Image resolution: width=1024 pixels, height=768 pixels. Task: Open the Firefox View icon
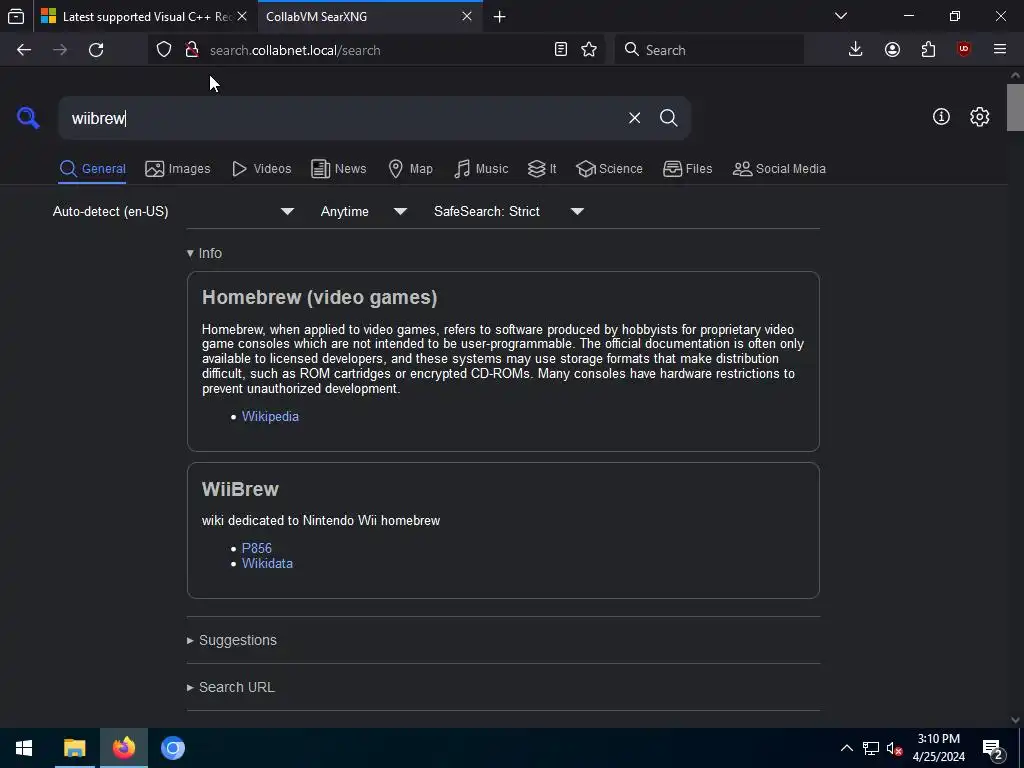click(x=16, y=16)
